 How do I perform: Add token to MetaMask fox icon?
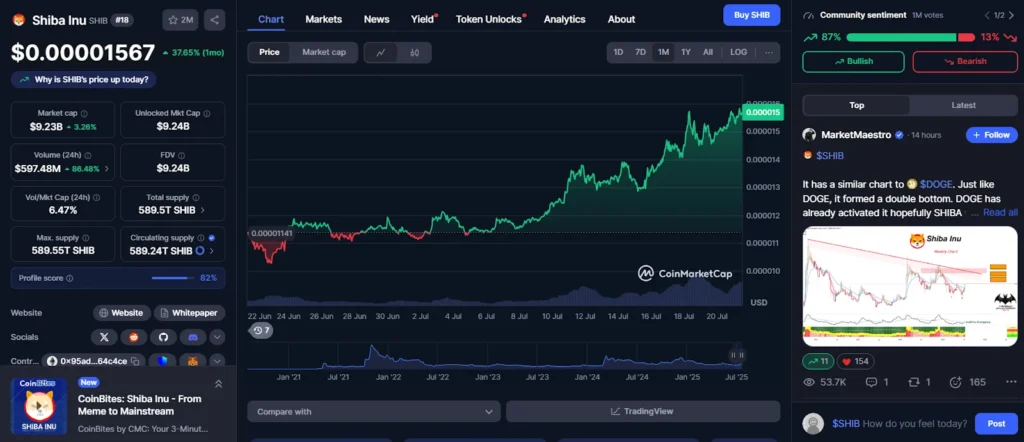click(193, 361)
